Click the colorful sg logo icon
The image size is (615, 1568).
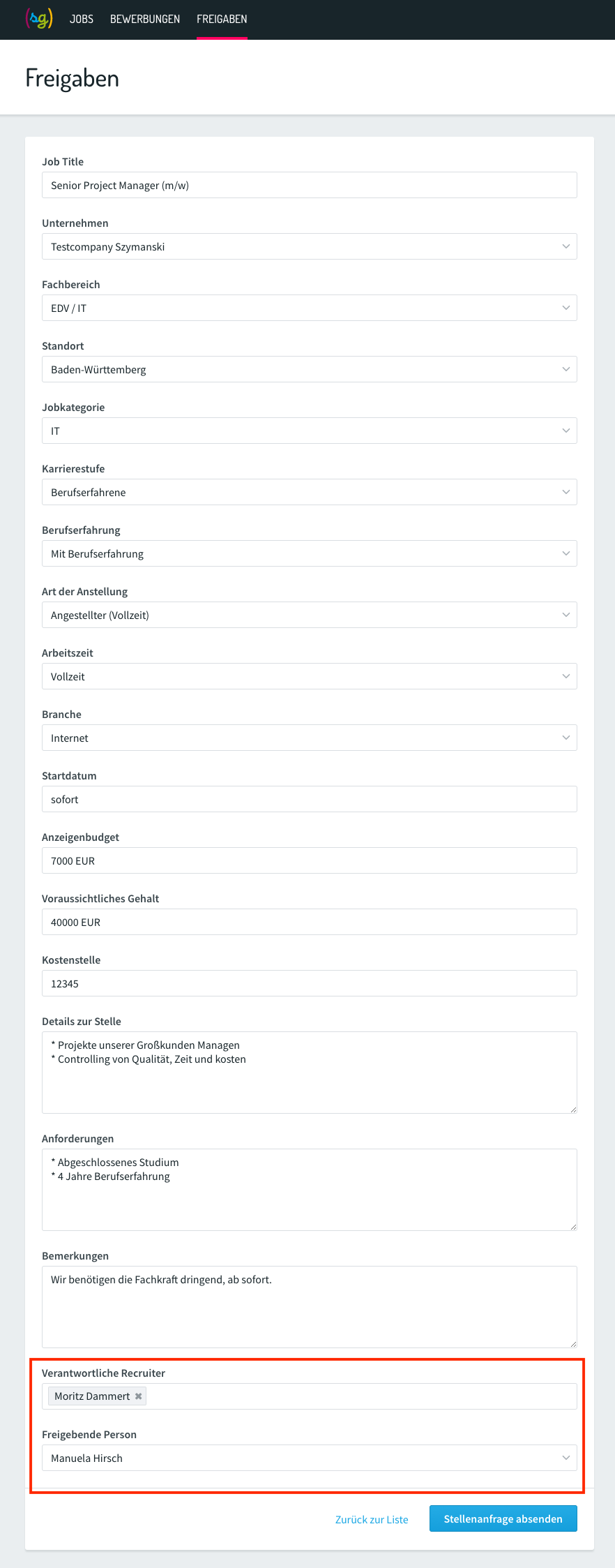(x=39, y=19)
